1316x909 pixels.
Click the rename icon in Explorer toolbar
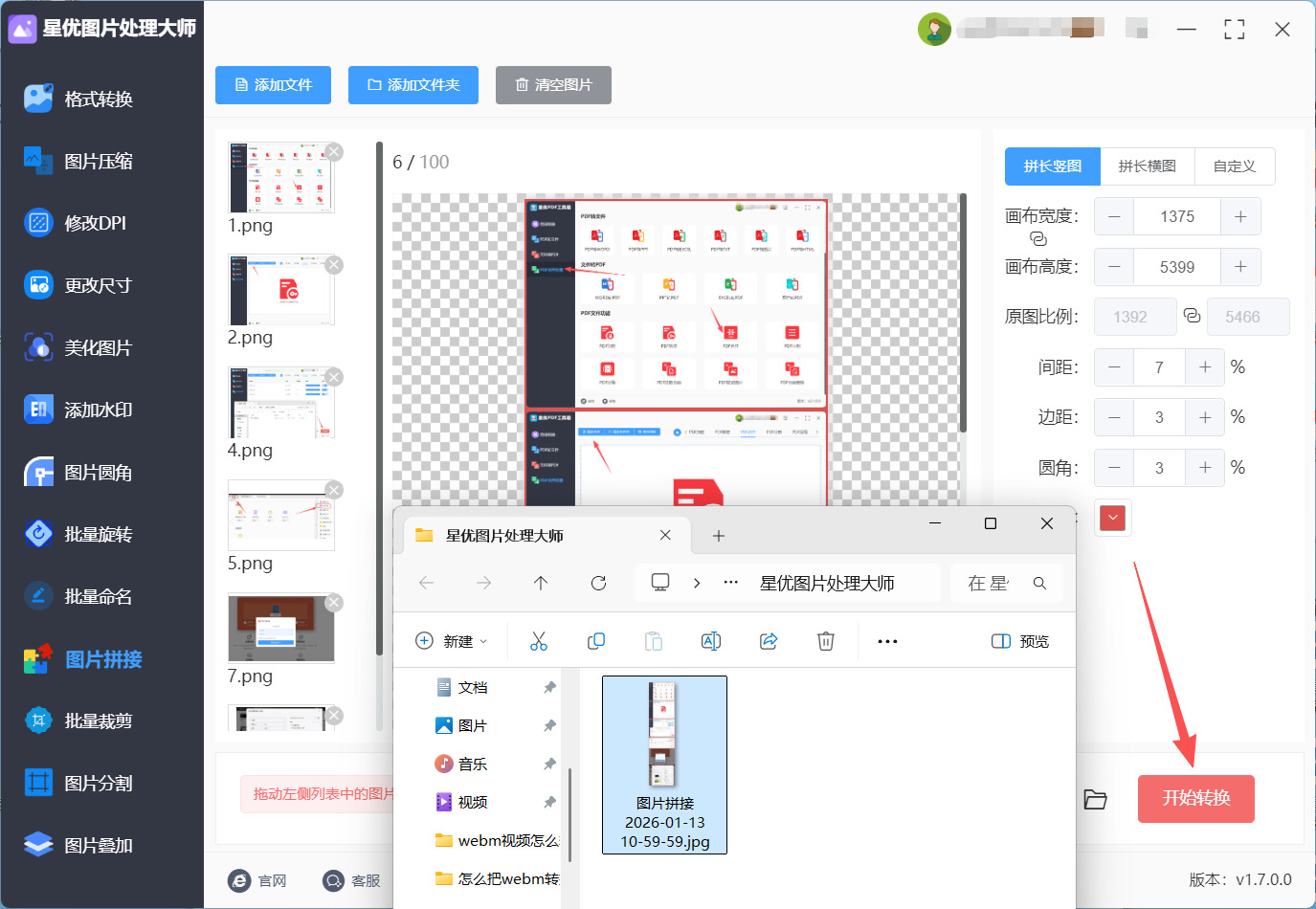click(711, 641)
